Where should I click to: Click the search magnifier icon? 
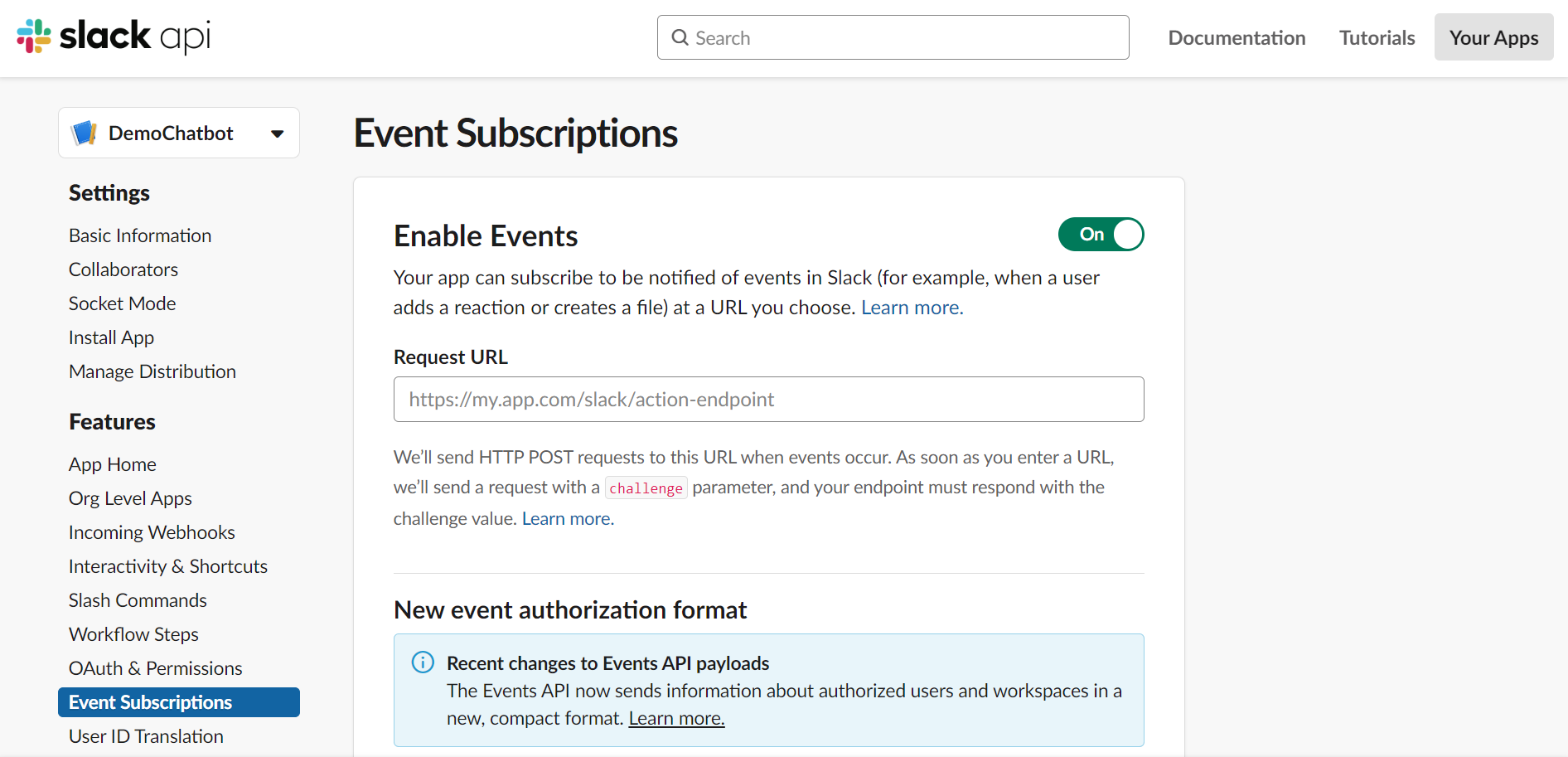click(680, 37)
